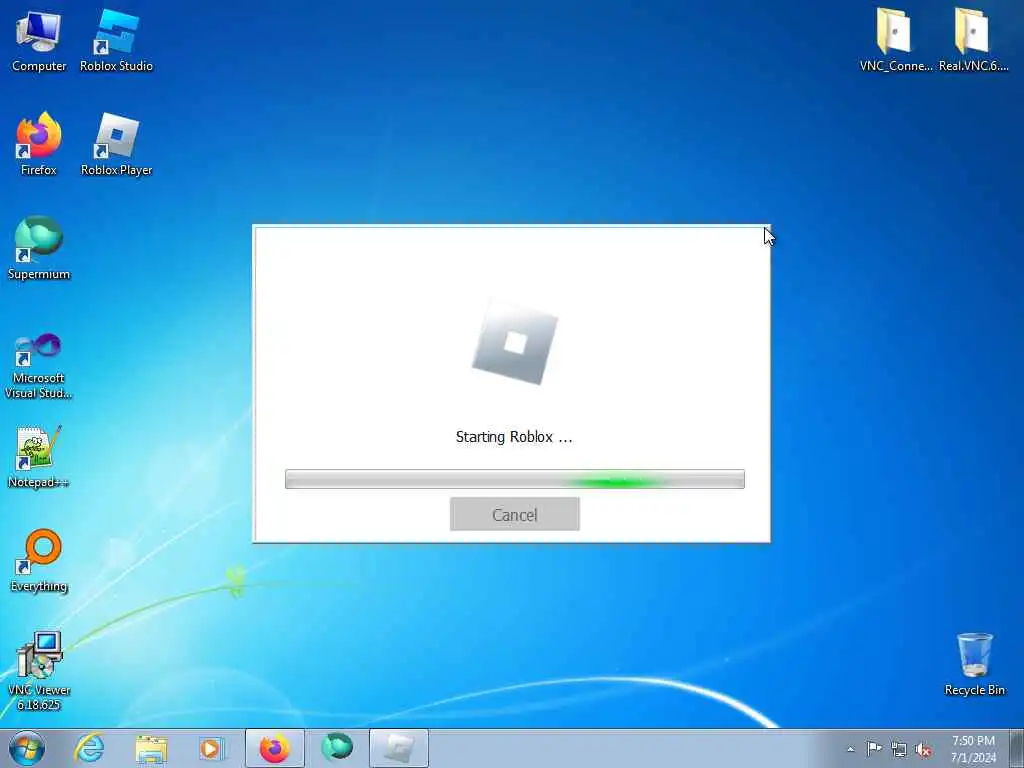This screenshot has height=768, width=1024.
Task: Click the 'Starting Roblox ...' status text
Action: tap(514, 437)
